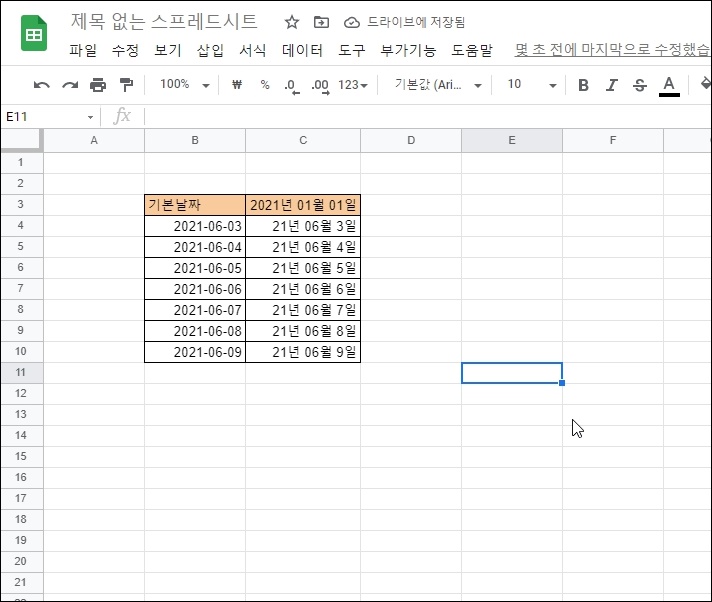Open the 보기 menu
Image resolution: width=712 pixels, height=602 pixels.
click(168, 50)
